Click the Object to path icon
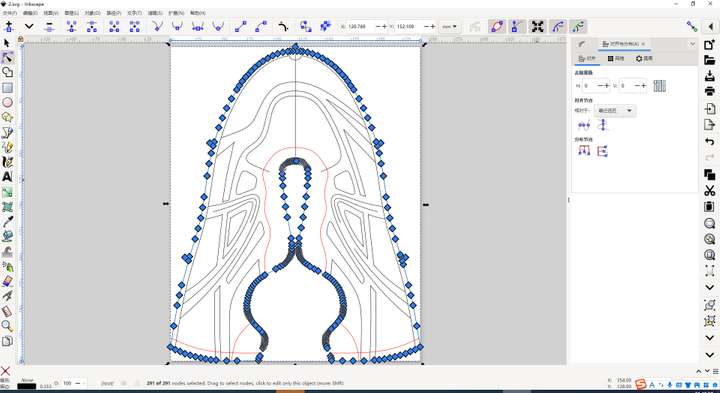 click(x=305, y=27)
